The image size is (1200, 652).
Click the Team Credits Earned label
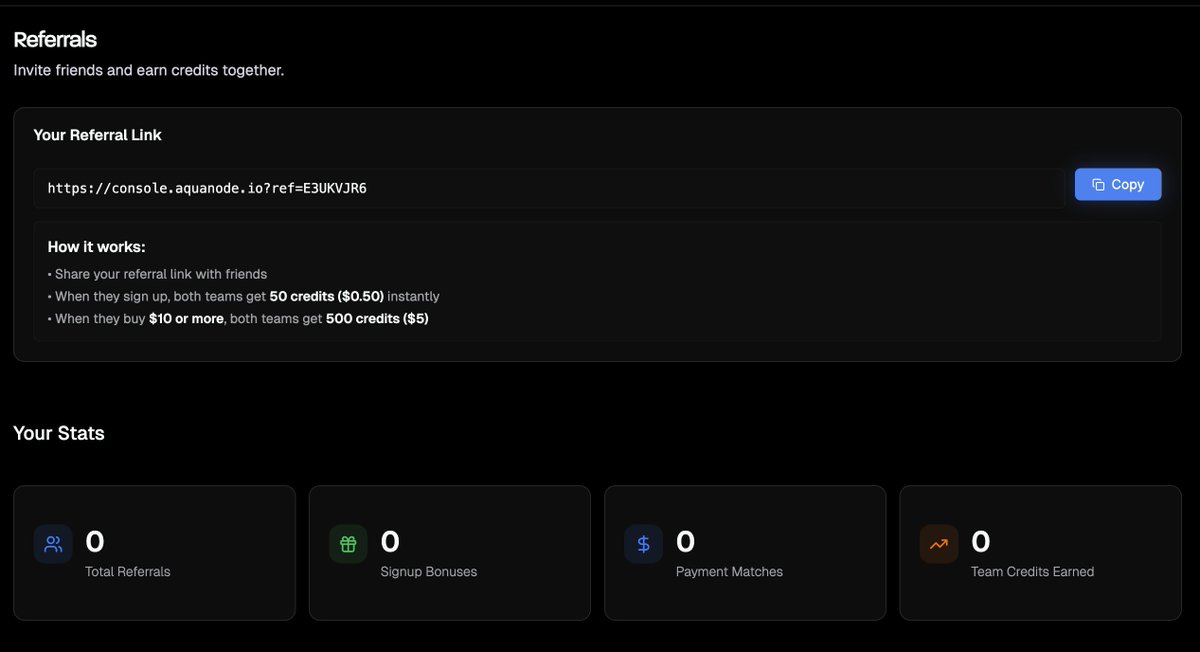[x=1032, y=572]
